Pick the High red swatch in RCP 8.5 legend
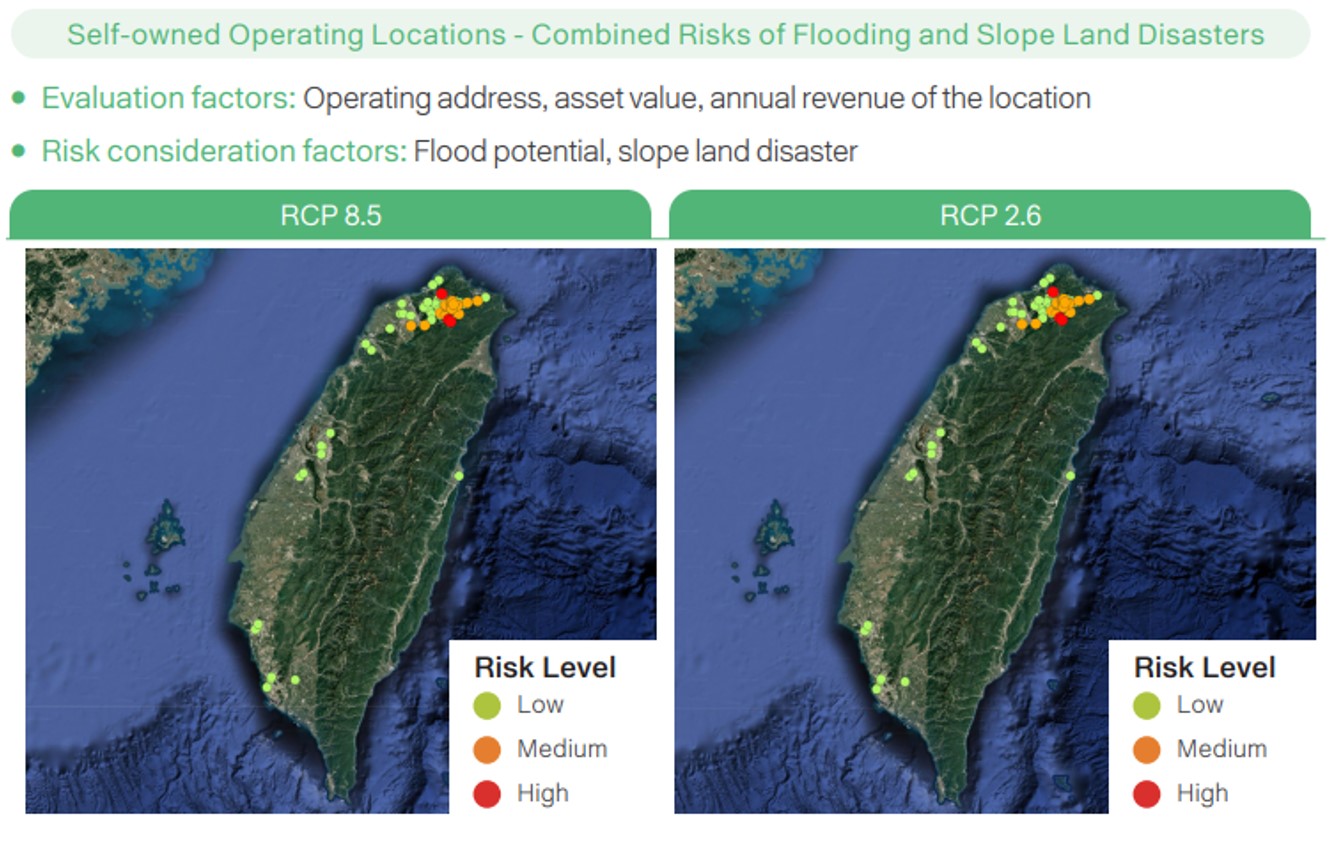 [x=487, y=794]
